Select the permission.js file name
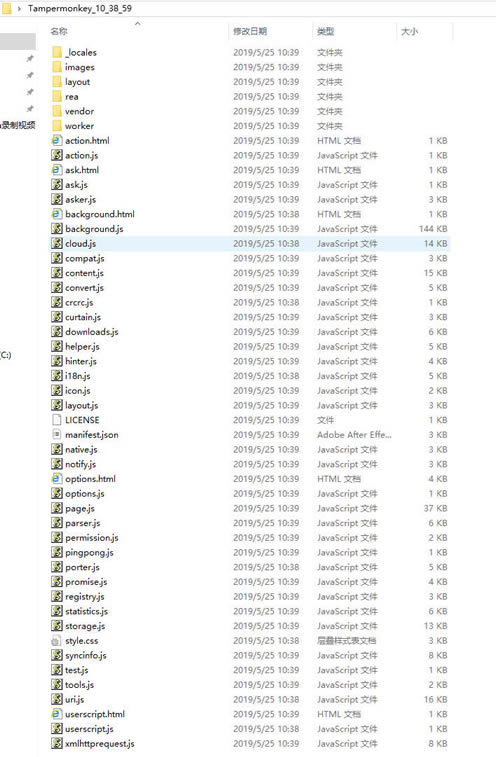This screenshot has width=496, height=757. [x=92, y=537]
